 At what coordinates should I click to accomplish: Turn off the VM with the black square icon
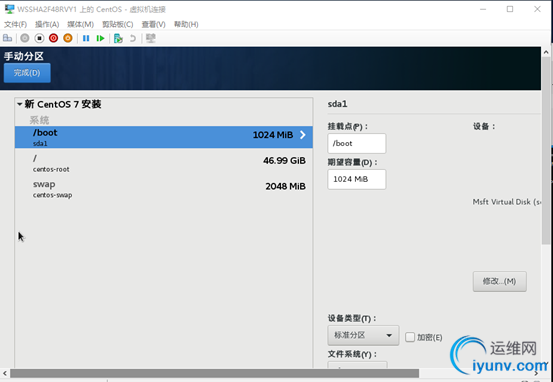click(x=39, y=38)
